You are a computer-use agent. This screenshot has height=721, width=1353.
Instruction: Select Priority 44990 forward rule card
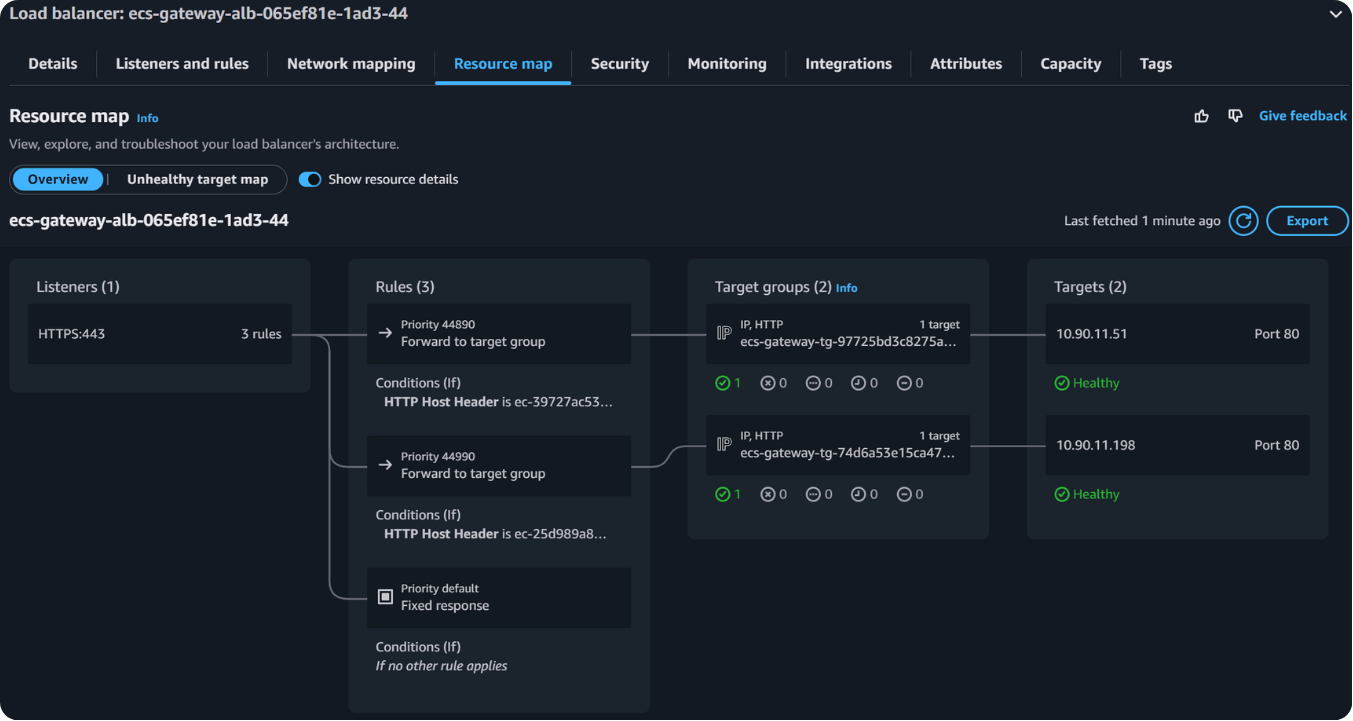pos(499,466)
